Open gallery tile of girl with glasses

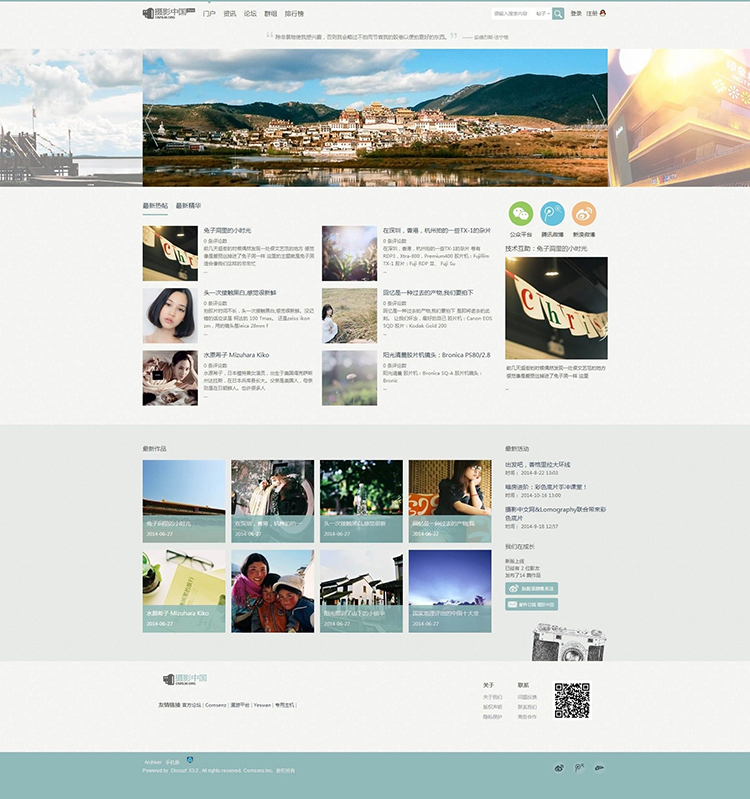pyautogui.click(x=450, y=501)
